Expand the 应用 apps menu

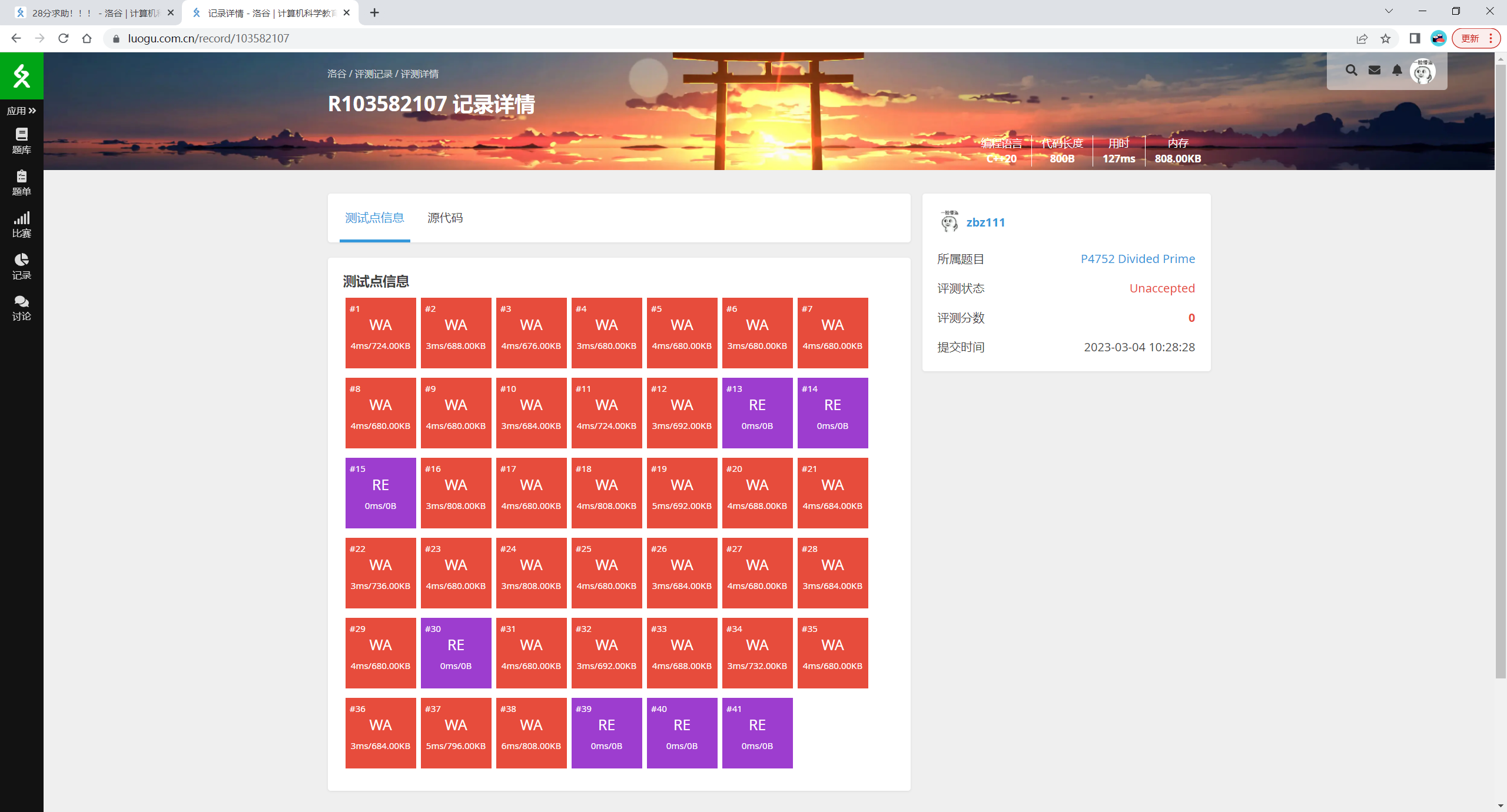[21, 111]
